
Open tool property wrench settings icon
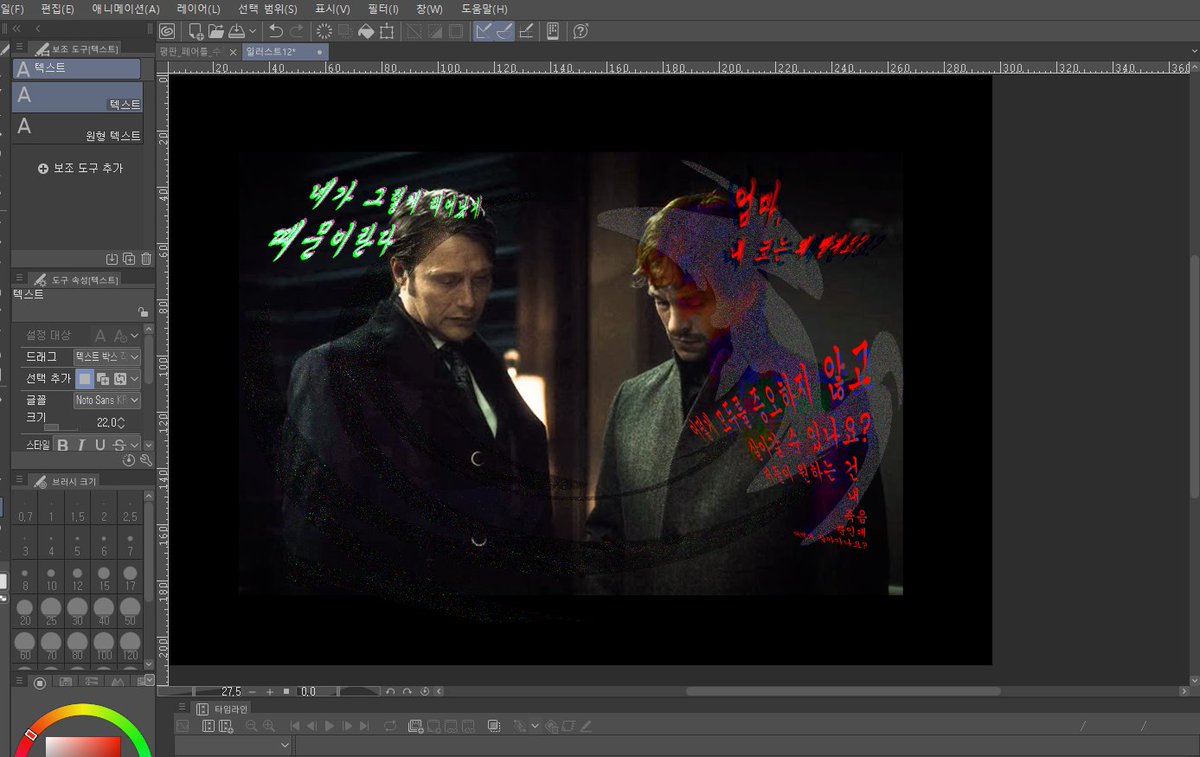point(146,460)
